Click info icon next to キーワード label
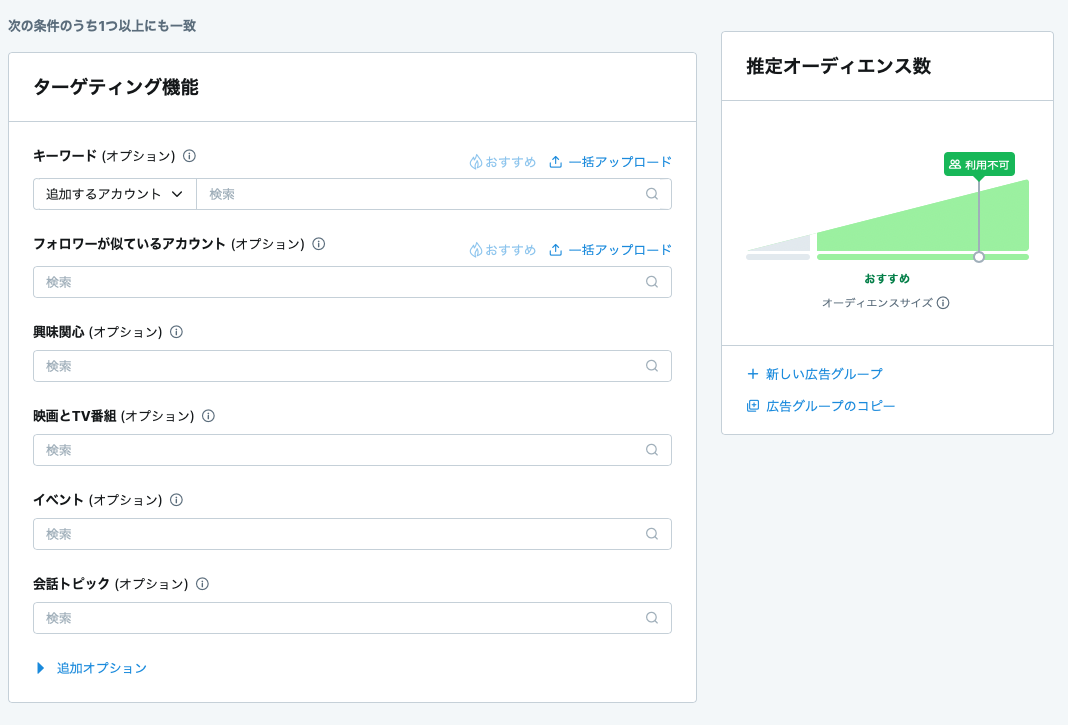The image size is (1068, 725). pyautogui.click(x=189, y=156)
